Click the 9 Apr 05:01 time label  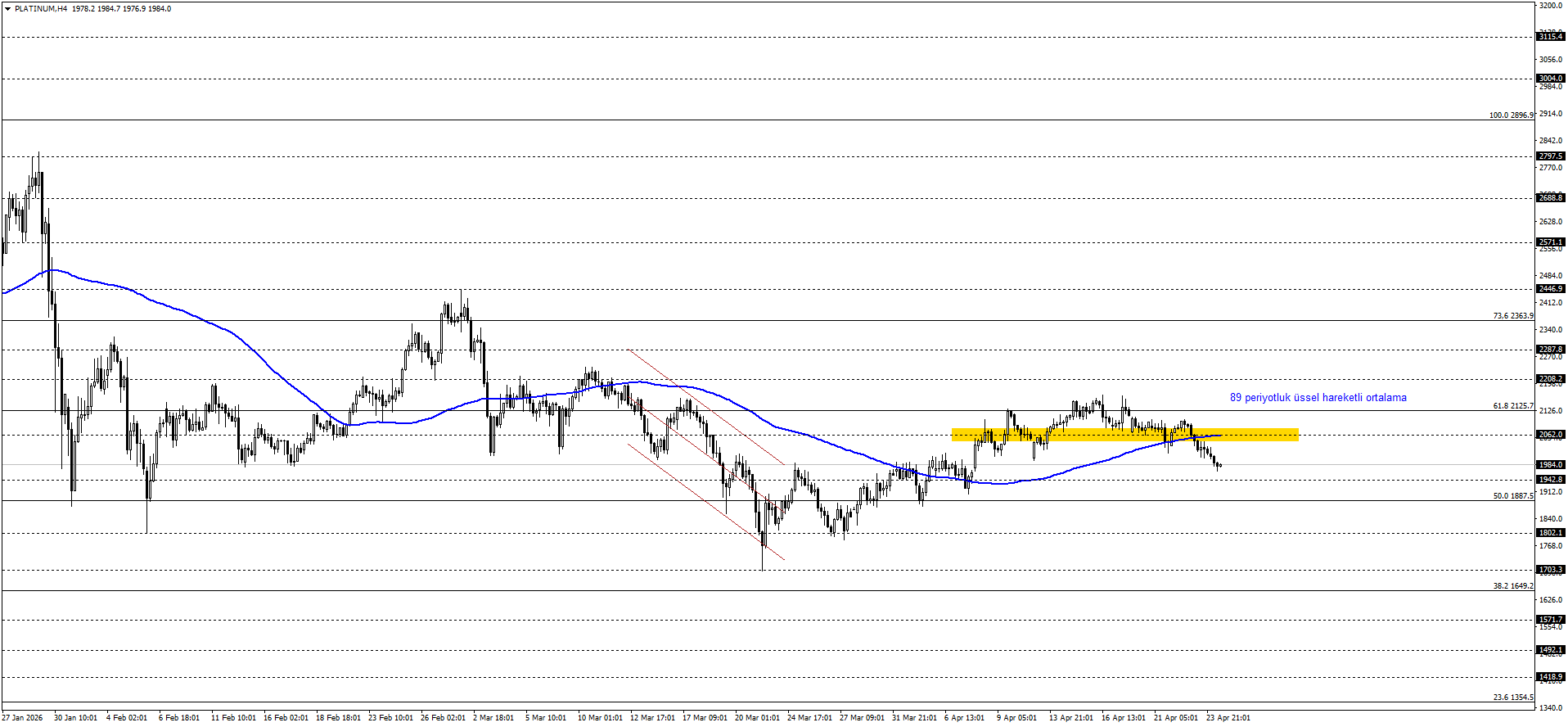point(1017,718)
